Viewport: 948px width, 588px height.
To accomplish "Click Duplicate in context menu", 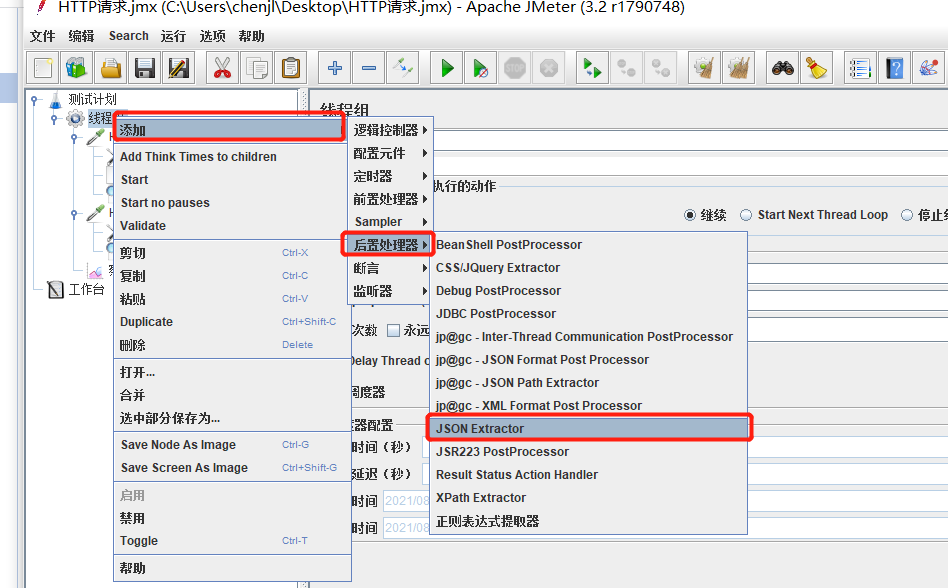I will coord(232,321).
